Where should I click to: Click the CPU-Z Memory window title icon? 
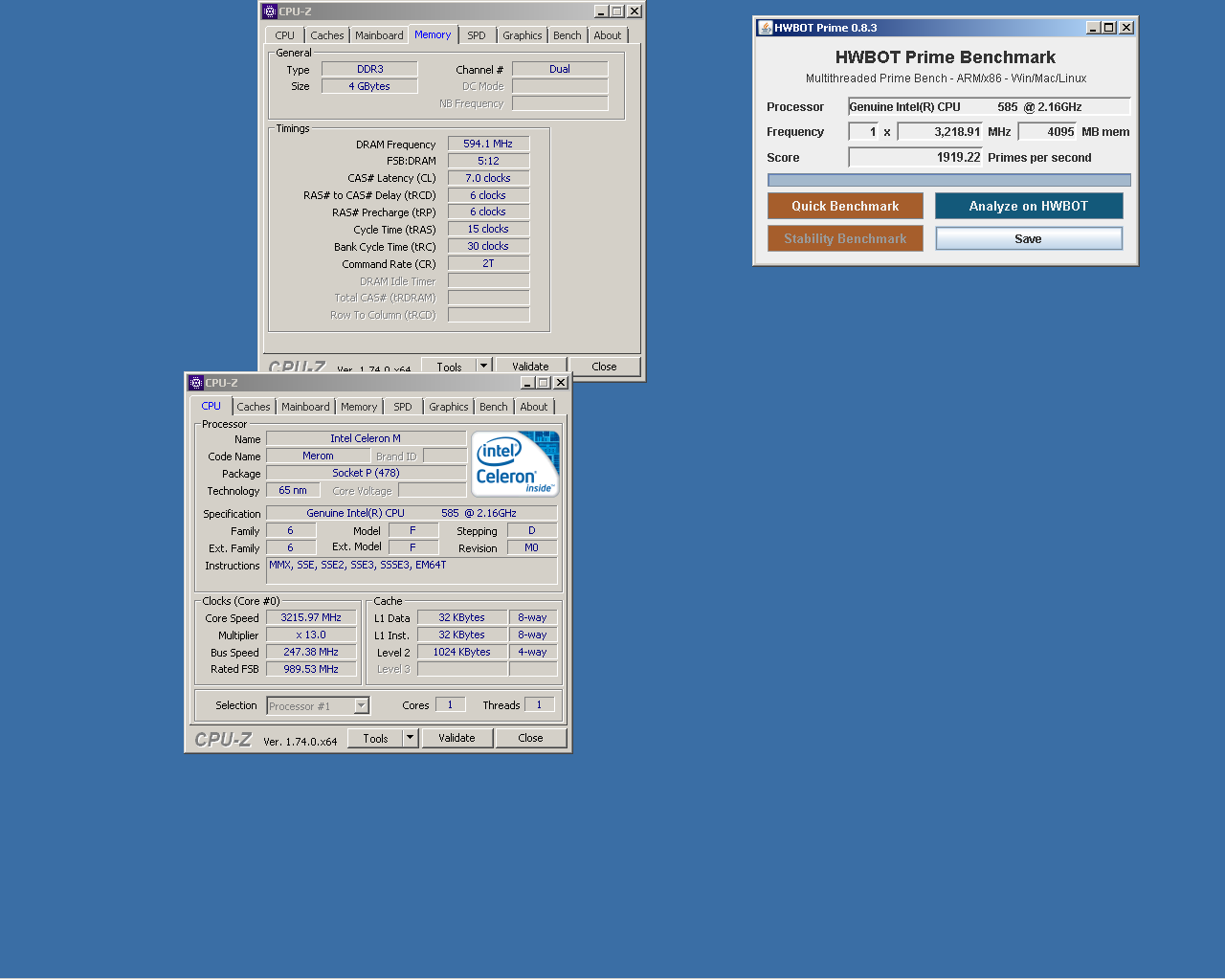click(270, 11)
